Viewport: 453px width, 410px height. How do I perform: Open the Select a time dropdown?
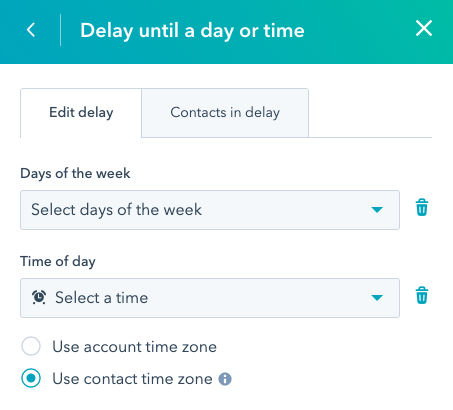[210, 298]
